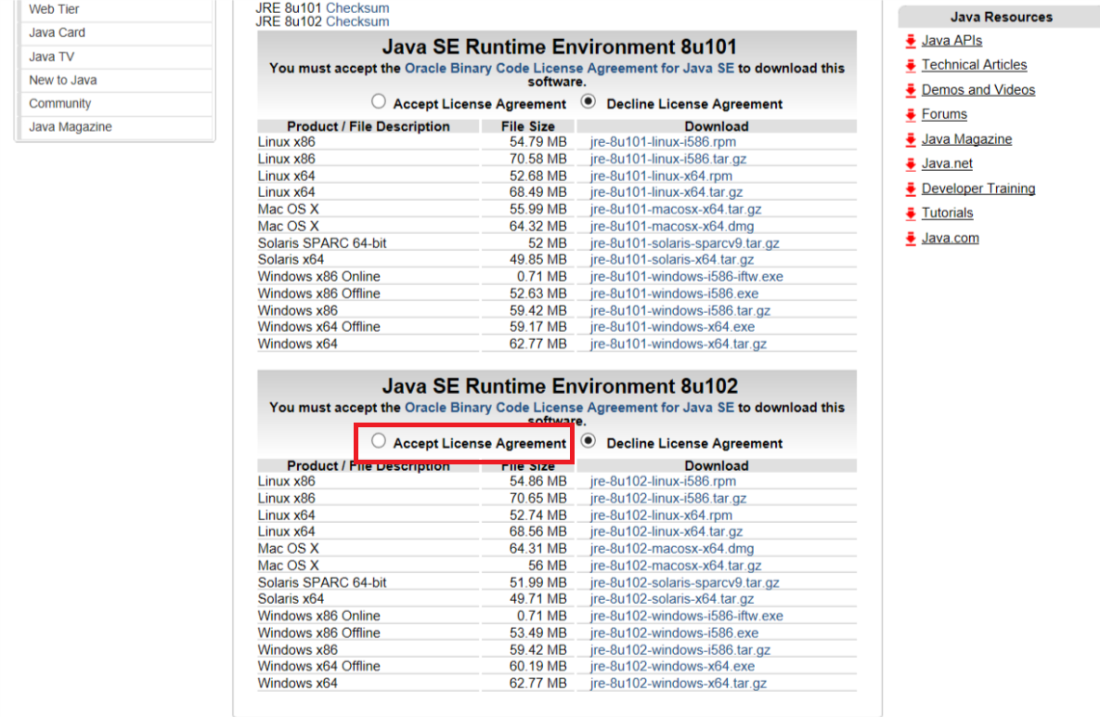Open Technical Articles resource link
This screenshot has height=717, width=1100.
click(x=974, y=65)
